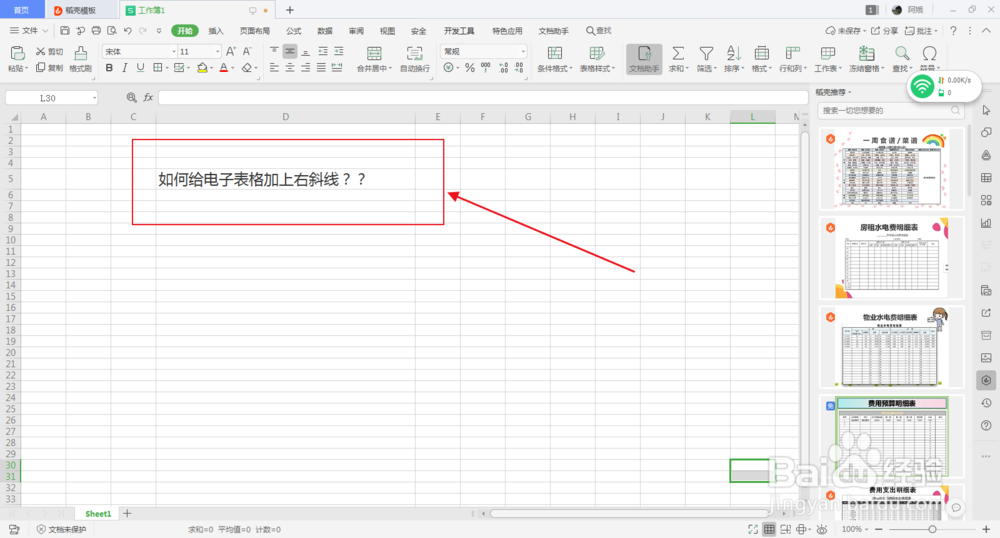Screen dimensions: 1000x538
Task: Toggle horizontal center alignment button
Action: pos(290,68)
